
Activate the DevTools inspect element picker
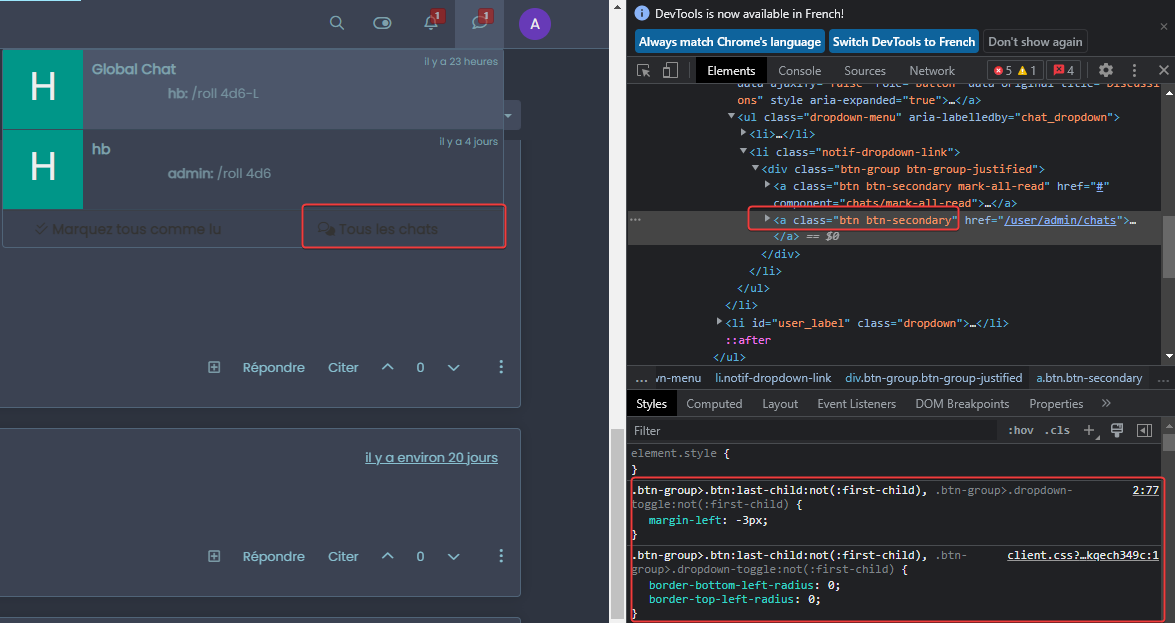tap(644, 71)
